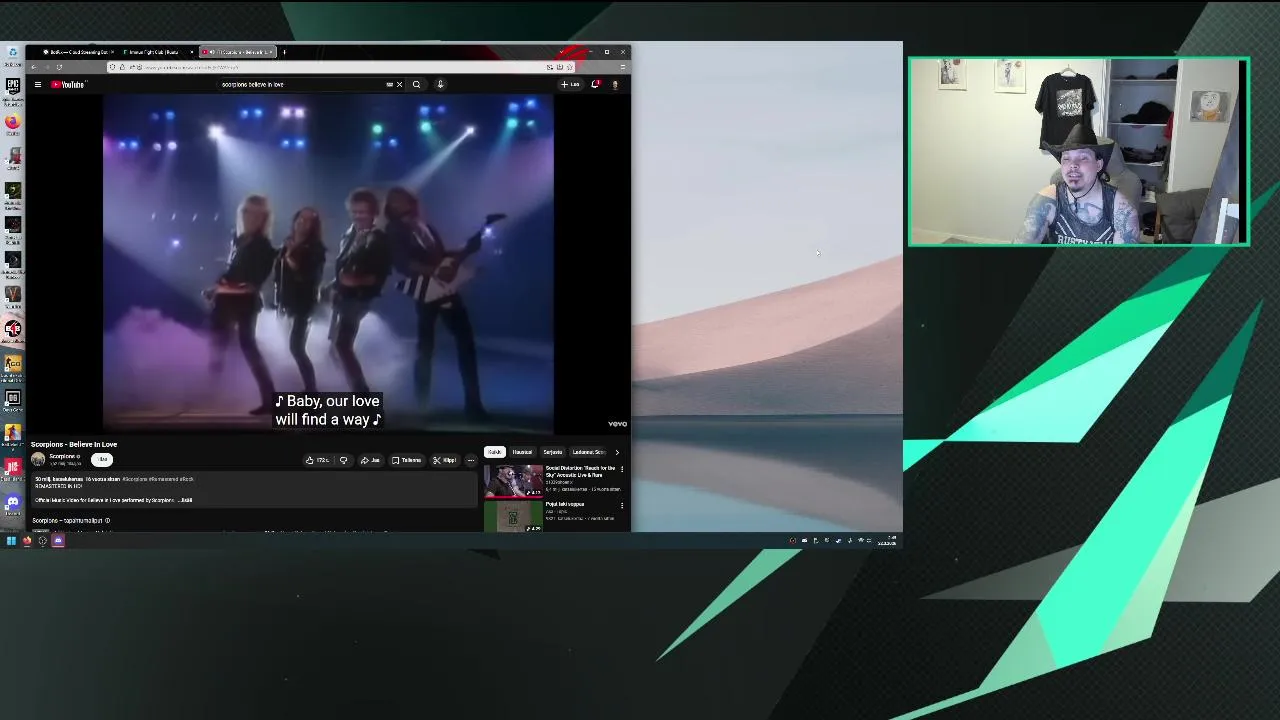Open Firefox-style browser from the taskbar

tap(27, 541)
